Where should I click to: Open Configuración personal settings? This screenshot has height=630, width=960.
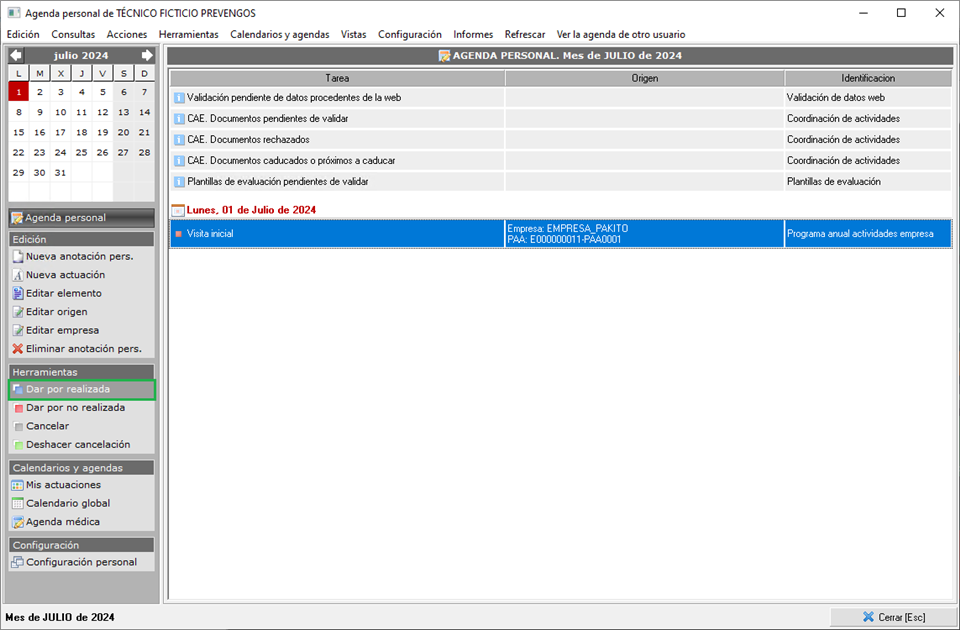point(81,562)
